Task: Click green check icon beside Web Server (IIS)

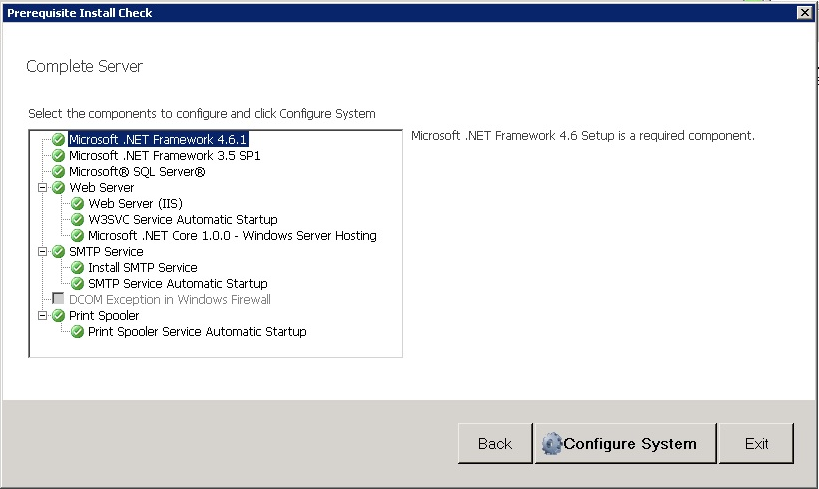Action: click(x=77, y=204)
